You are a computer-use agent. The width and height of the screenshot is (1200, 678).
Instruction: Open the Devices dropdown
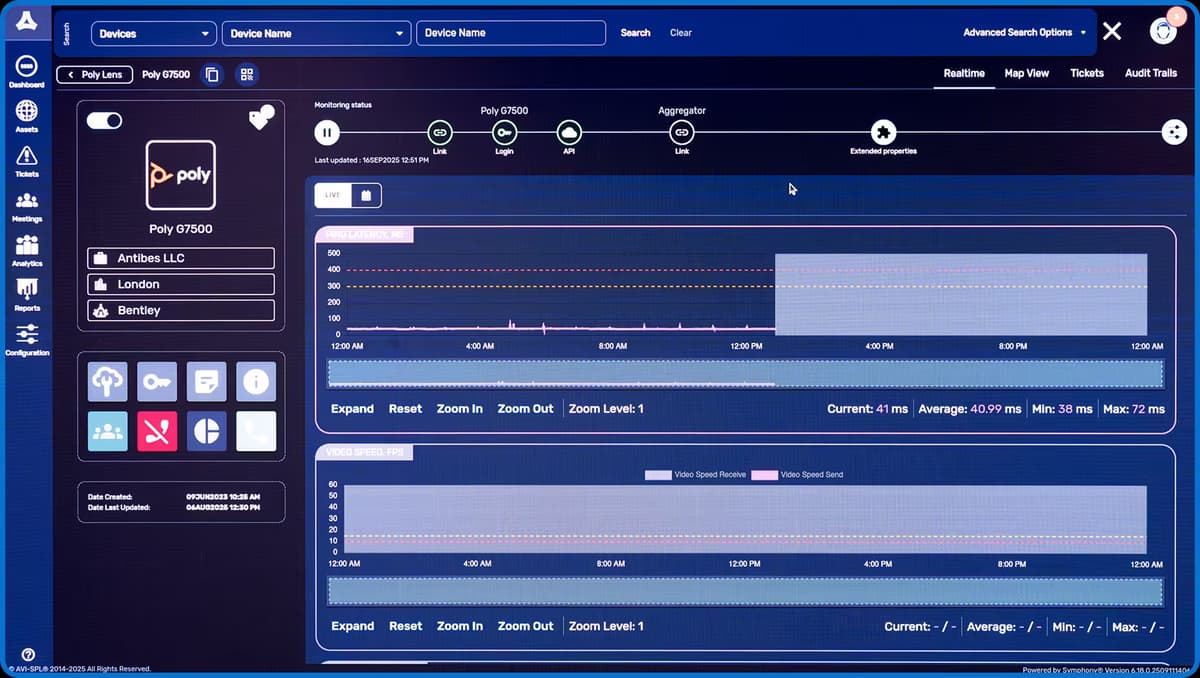(x=154, y=33)
